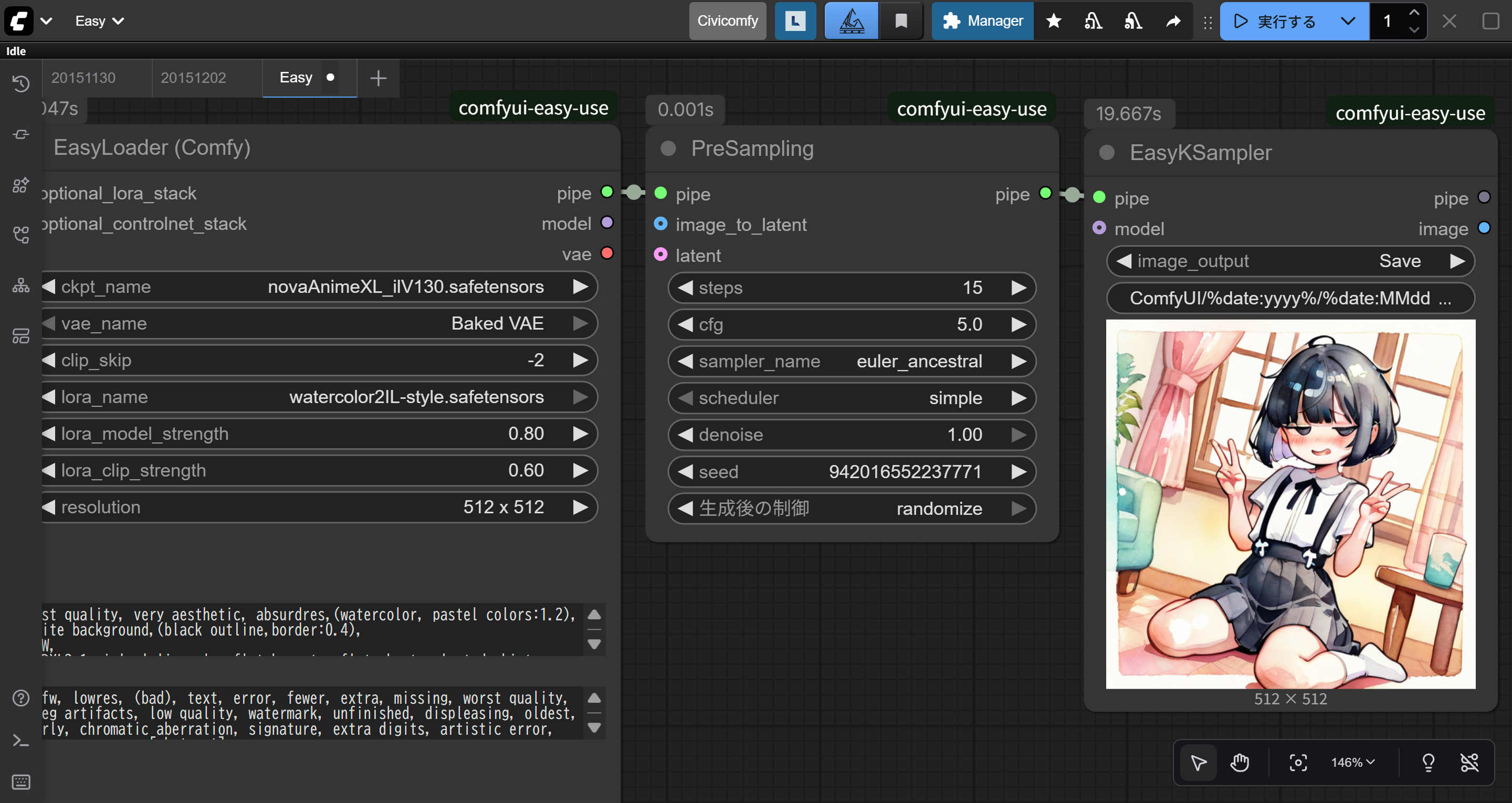This screenshot has width=1512, height=803.
Task: Click the generated 512 × 512 preview image
Action: pyautogui.click(x=1290, y=504)
